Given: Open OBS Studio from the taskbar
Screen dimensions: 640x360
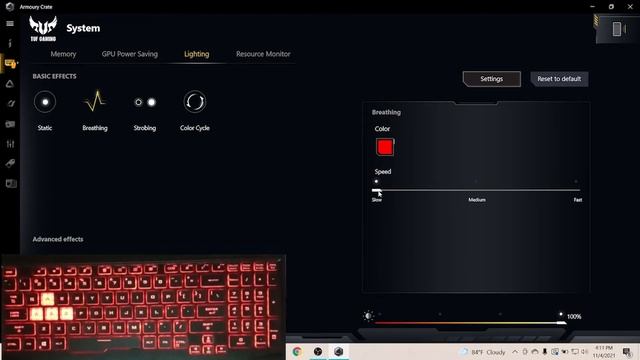Looking at the screenshot, I should tap(318, 351).
